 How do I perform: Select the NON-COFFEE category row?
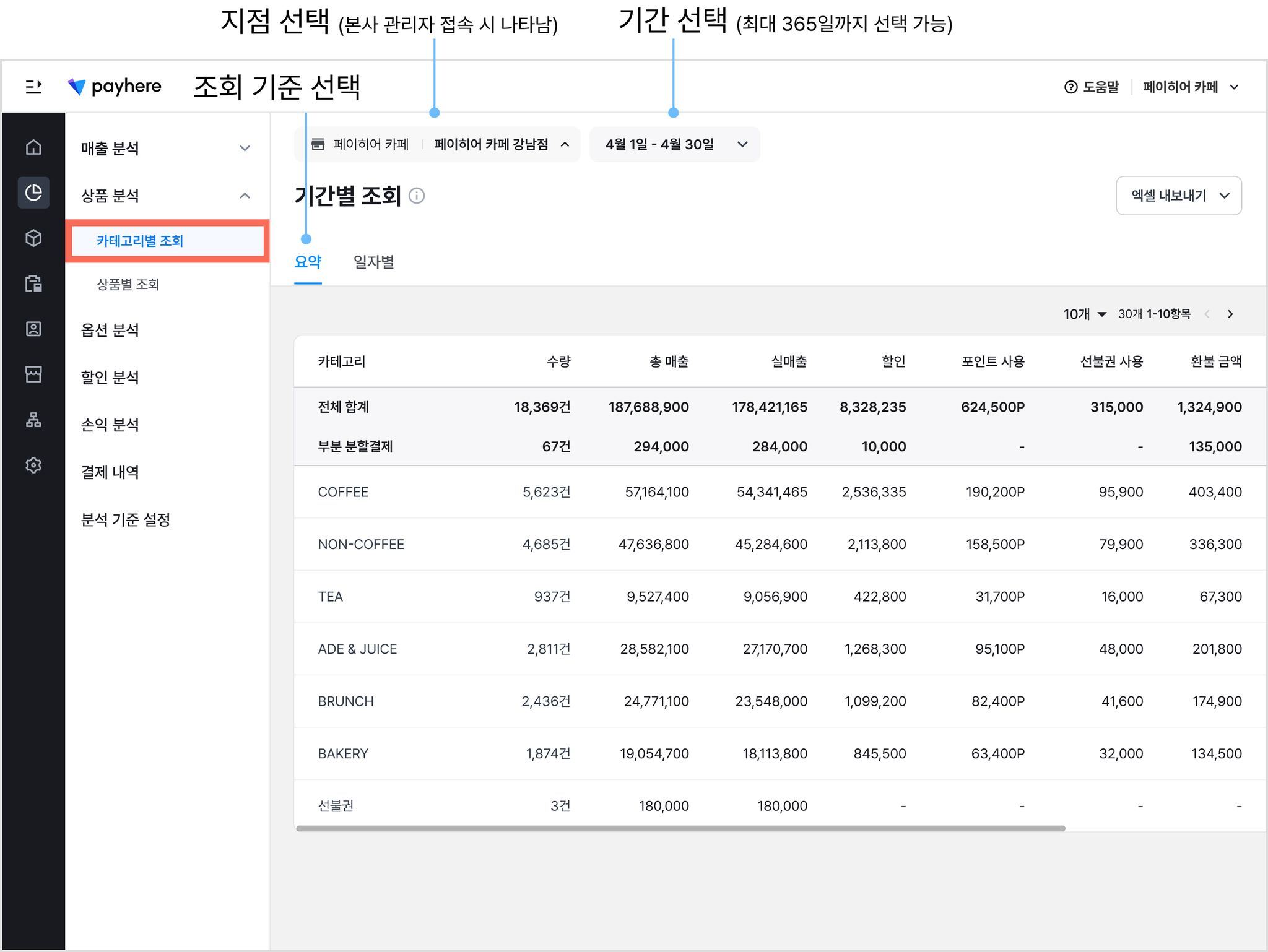pos(780,545)
